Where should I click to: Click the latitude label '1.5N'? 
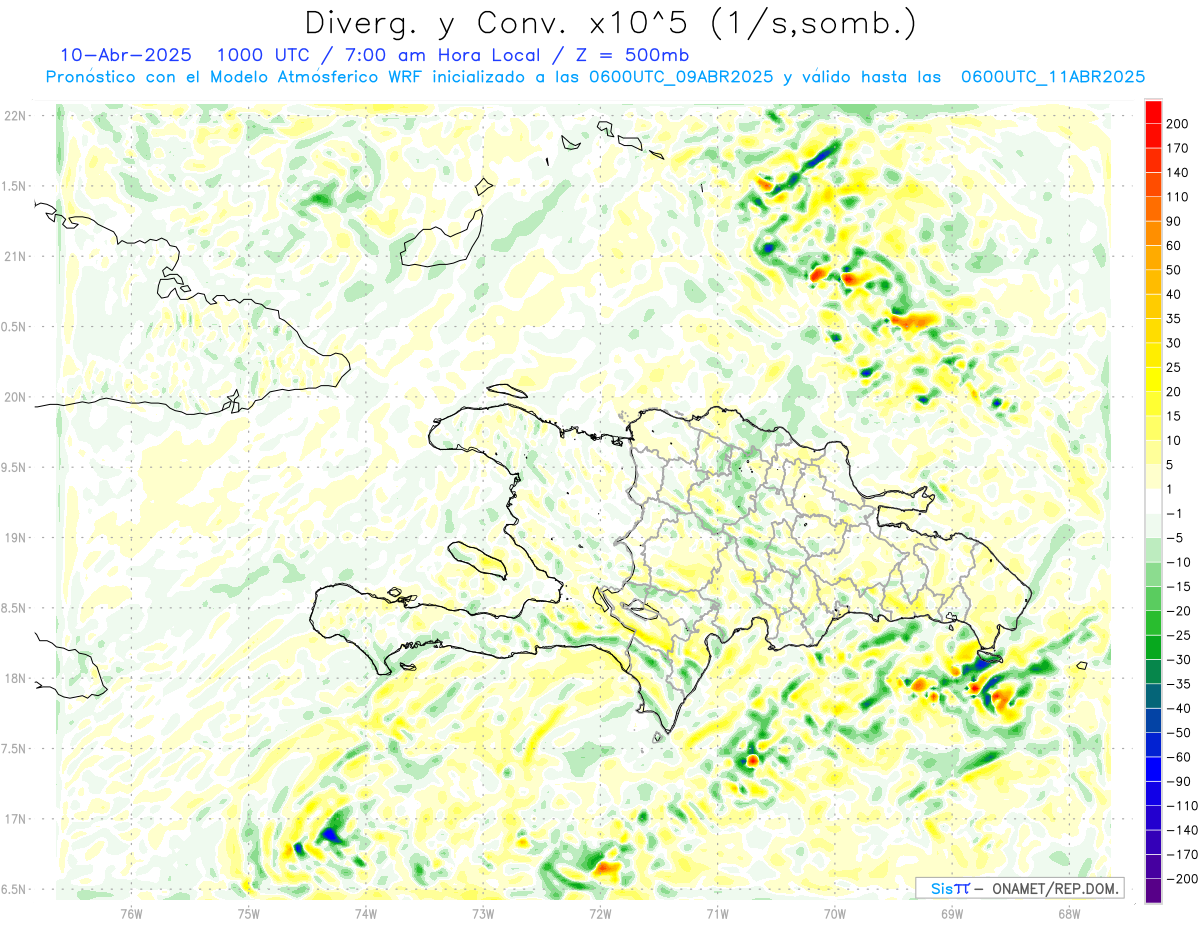click(15, 186)
